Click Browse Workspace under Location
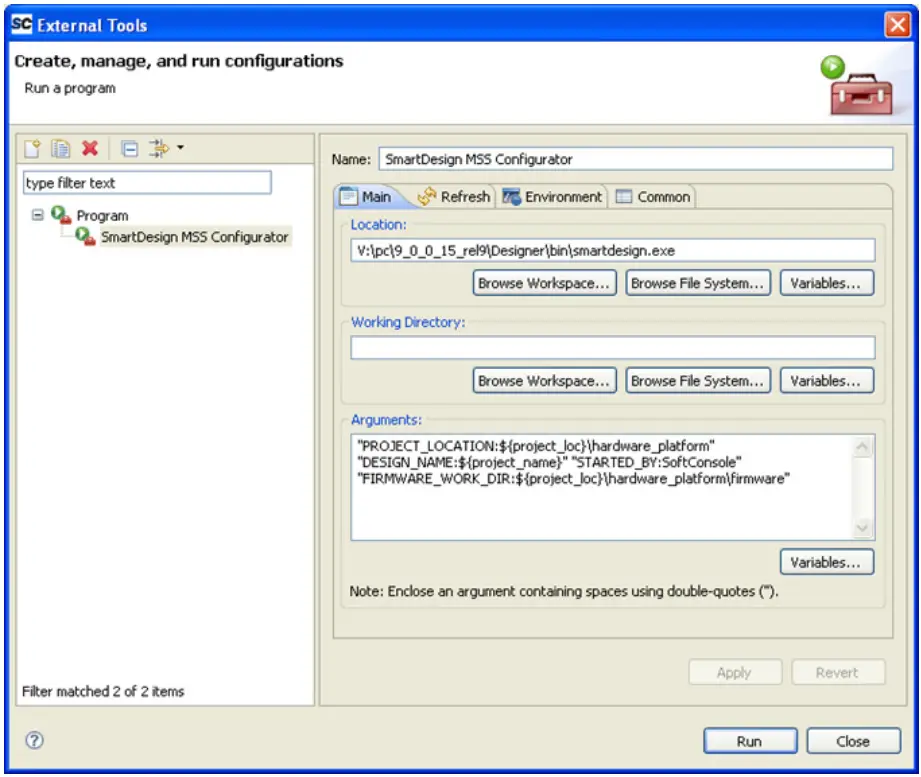Image resolution: width=921 pixels, height=777 pixels. coord(544,283)
